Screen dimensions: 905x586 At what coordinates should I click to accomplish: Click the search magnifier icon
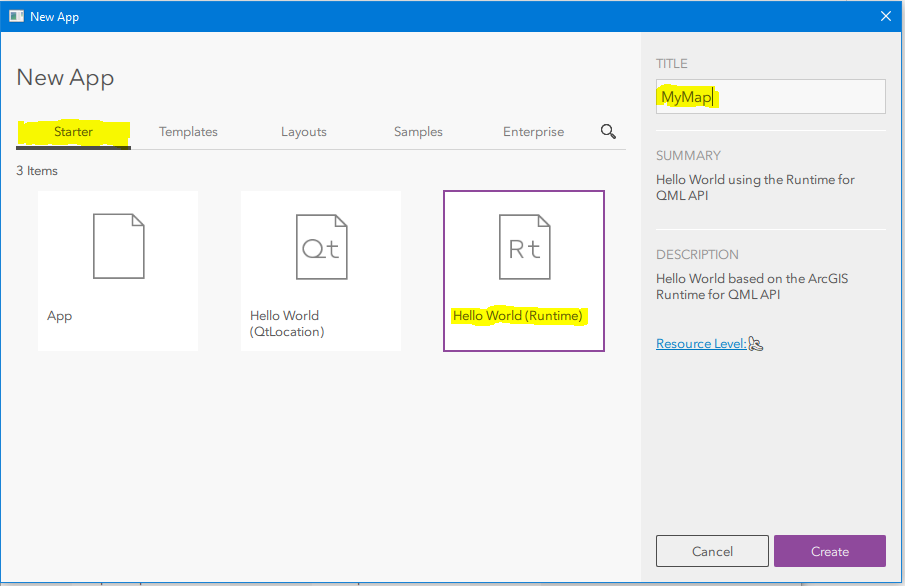[608, 132]
